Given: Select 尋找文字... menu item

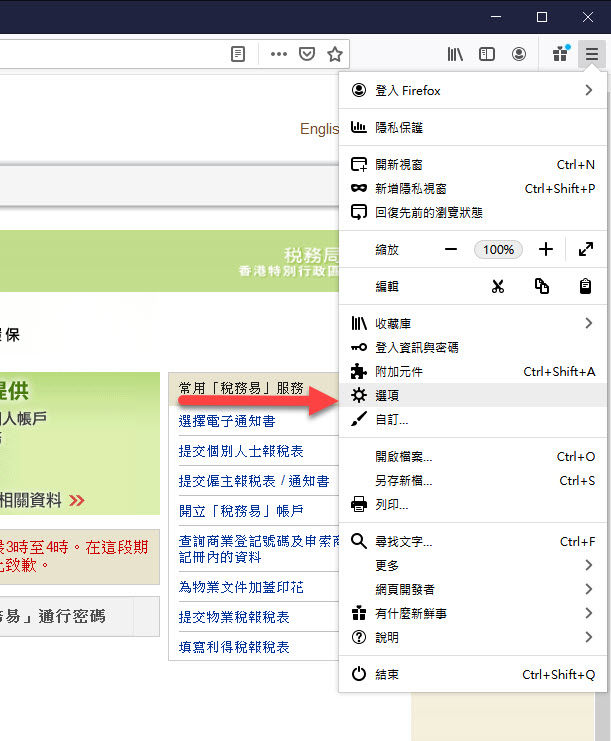Looking at the screenshot, I should click(x=473, y=542).
